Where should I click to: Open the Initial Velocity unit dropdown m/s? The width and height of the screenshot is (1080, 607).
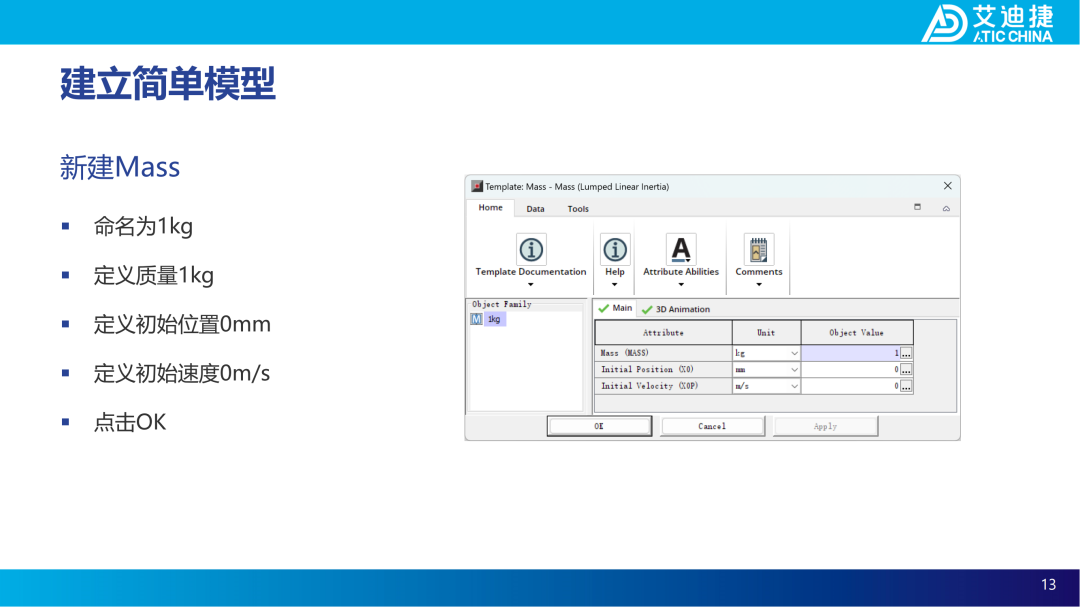766,386
